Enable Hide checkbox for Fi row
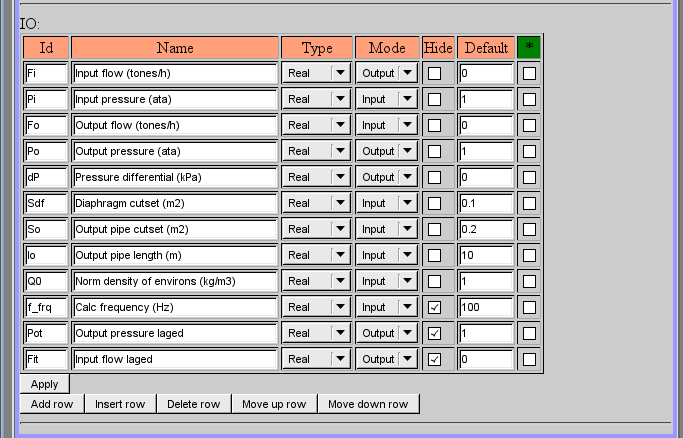This screenshot has width=683, height=438. point(435,73)
